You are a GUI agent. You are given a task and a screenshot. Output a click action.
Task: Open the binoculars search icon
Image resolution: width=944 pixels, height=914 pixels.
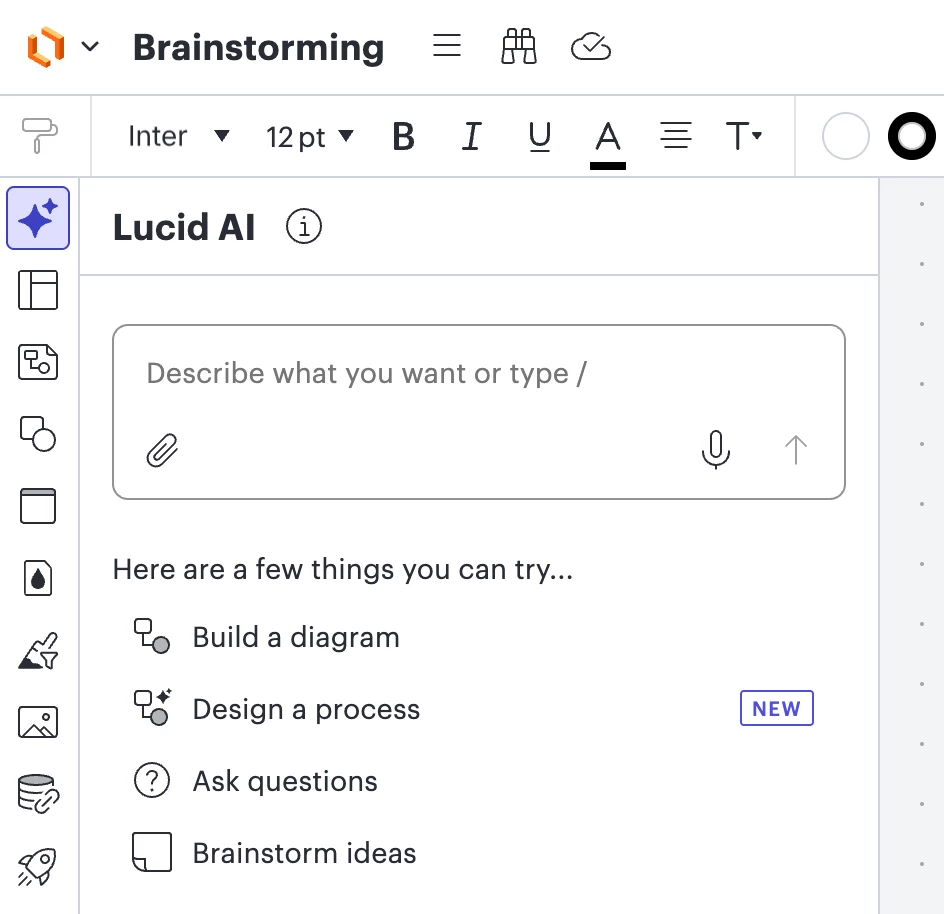coord(518,46)
